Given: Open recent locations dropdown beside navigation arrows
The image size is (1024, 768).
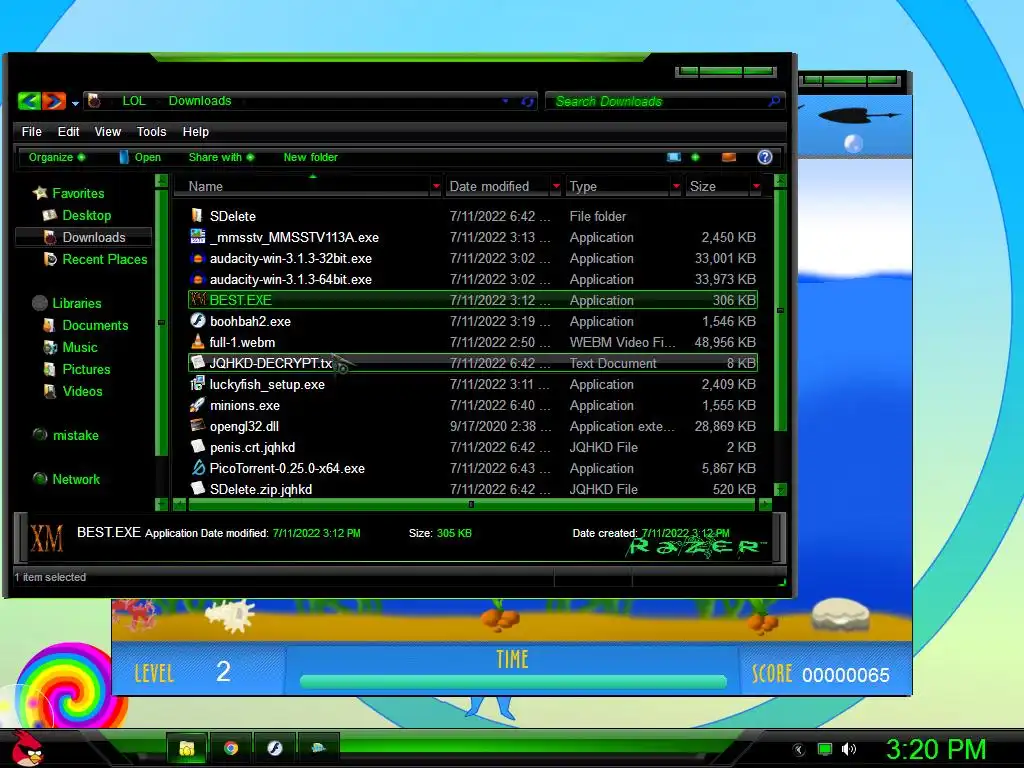Looking at the screenshot, I should [75, 103].
